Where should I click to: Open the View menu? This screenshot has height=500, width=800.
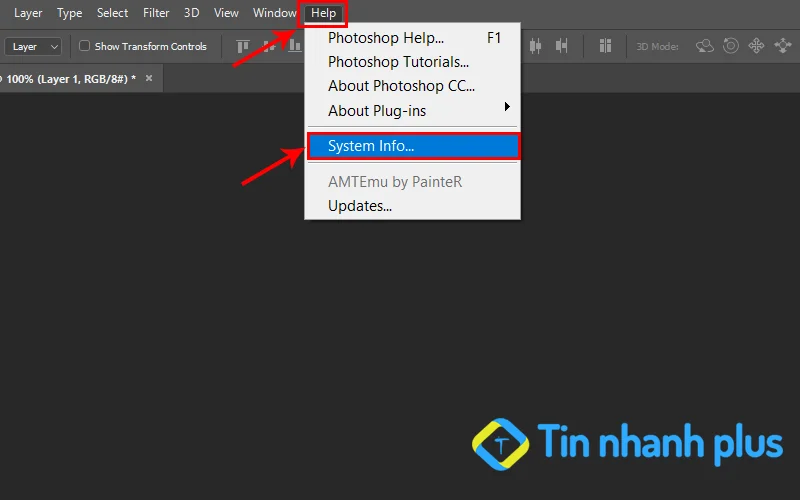click(x=226, y=13)
